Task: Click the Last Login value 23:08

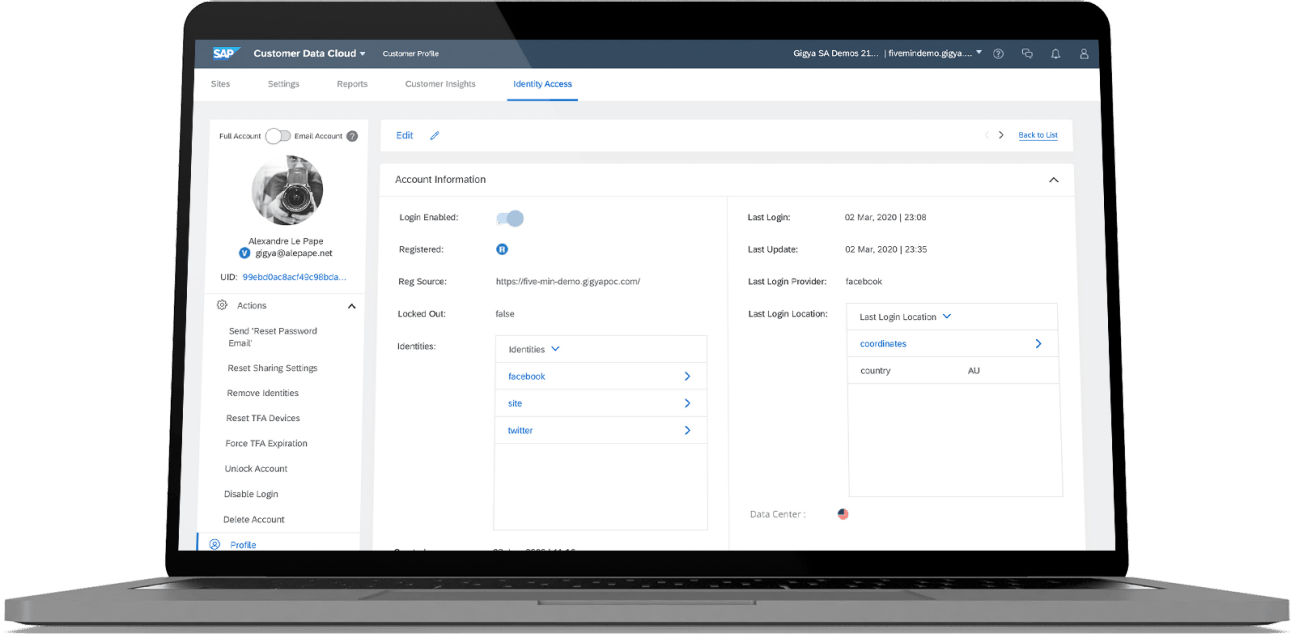Action: tap(886, 217)
